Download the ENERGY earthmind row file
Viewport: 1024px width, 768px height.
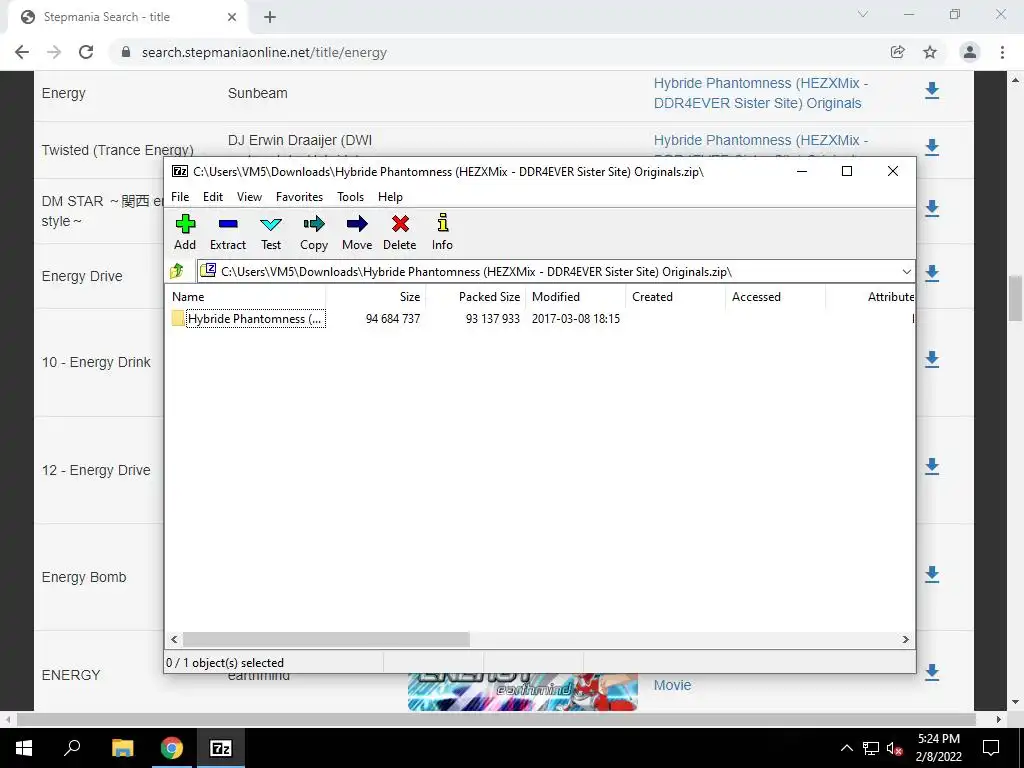(932, 672)
